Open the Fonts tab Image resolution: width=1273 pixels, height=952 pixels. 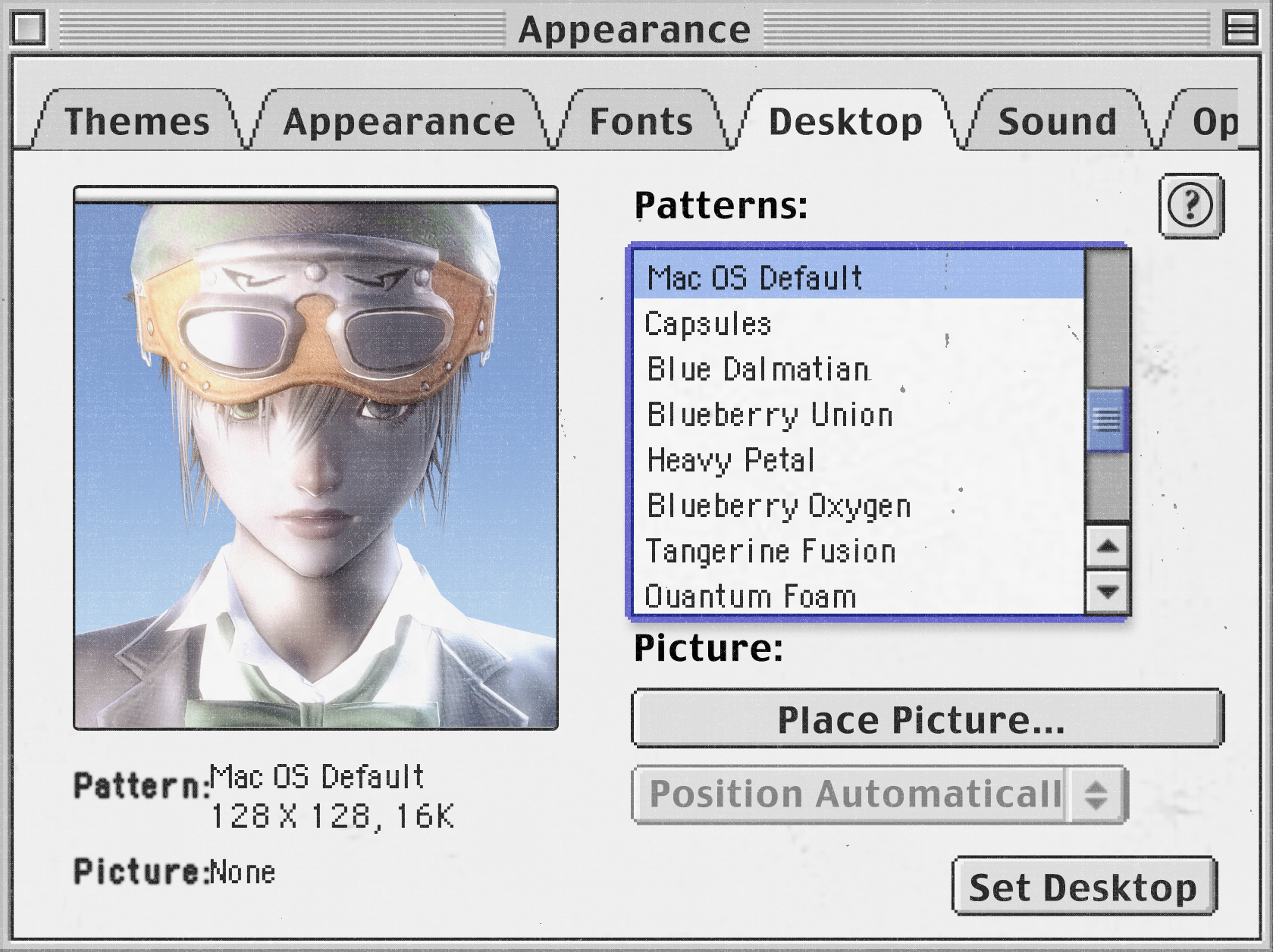click(641, 121)
